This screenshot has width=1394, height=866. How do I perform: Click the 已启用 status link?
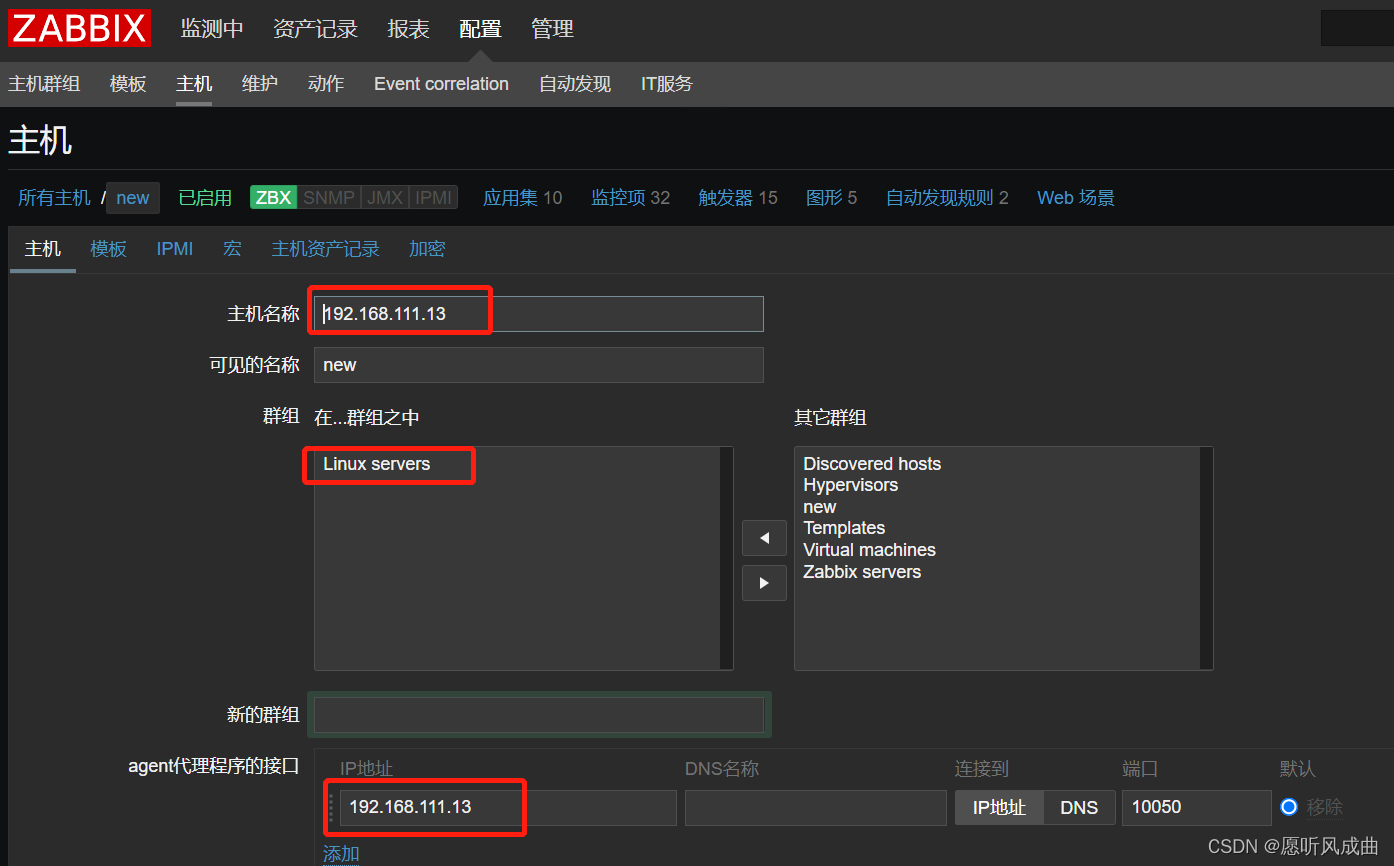point(205,198)
